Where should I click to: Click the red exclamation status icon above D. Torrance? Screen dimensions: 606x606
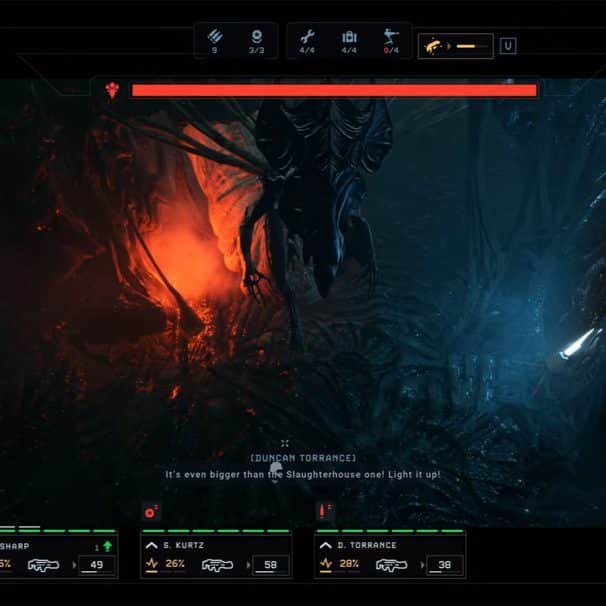coord(325,511)
